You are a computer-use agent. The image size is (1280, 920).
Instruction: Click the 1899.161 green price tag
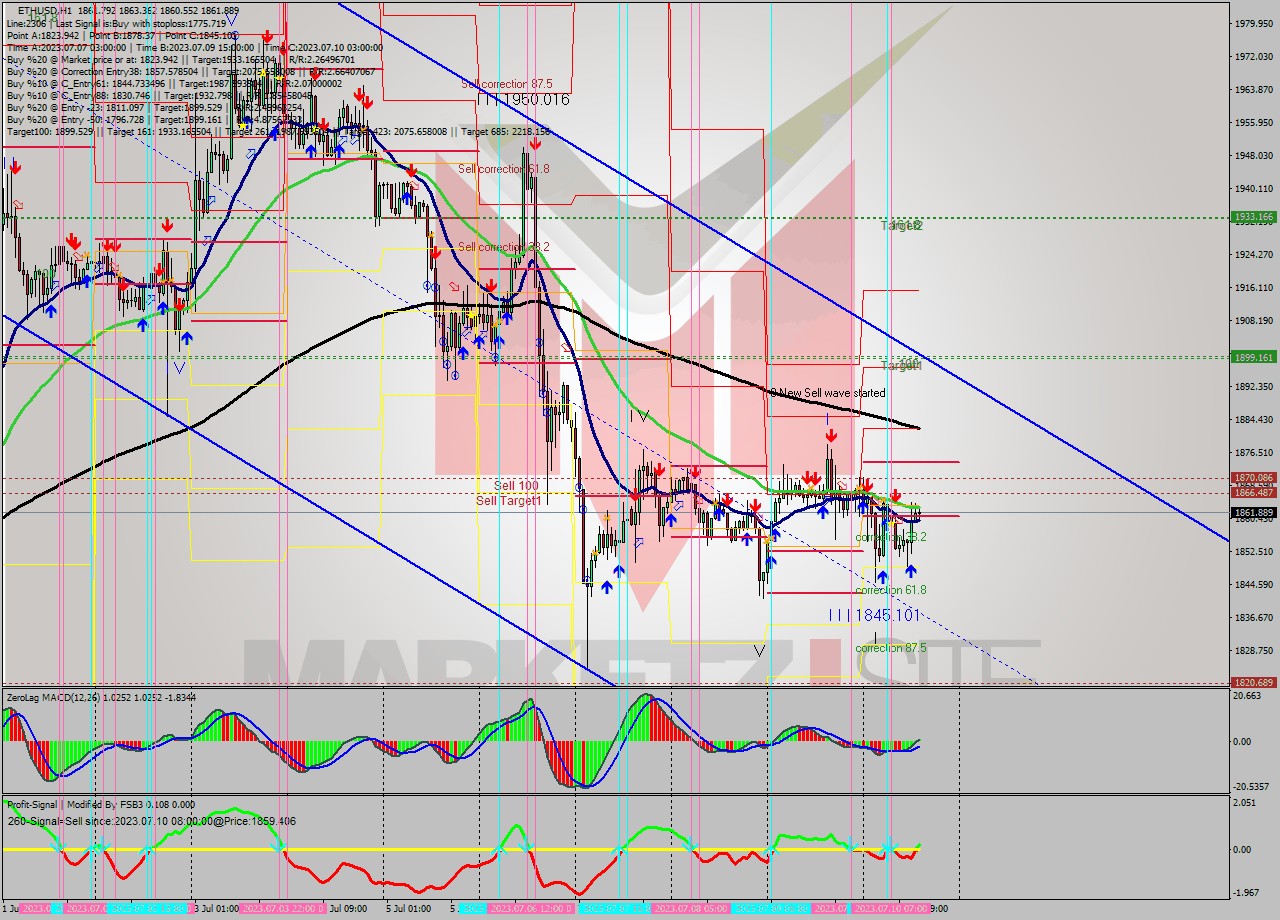1252,357
